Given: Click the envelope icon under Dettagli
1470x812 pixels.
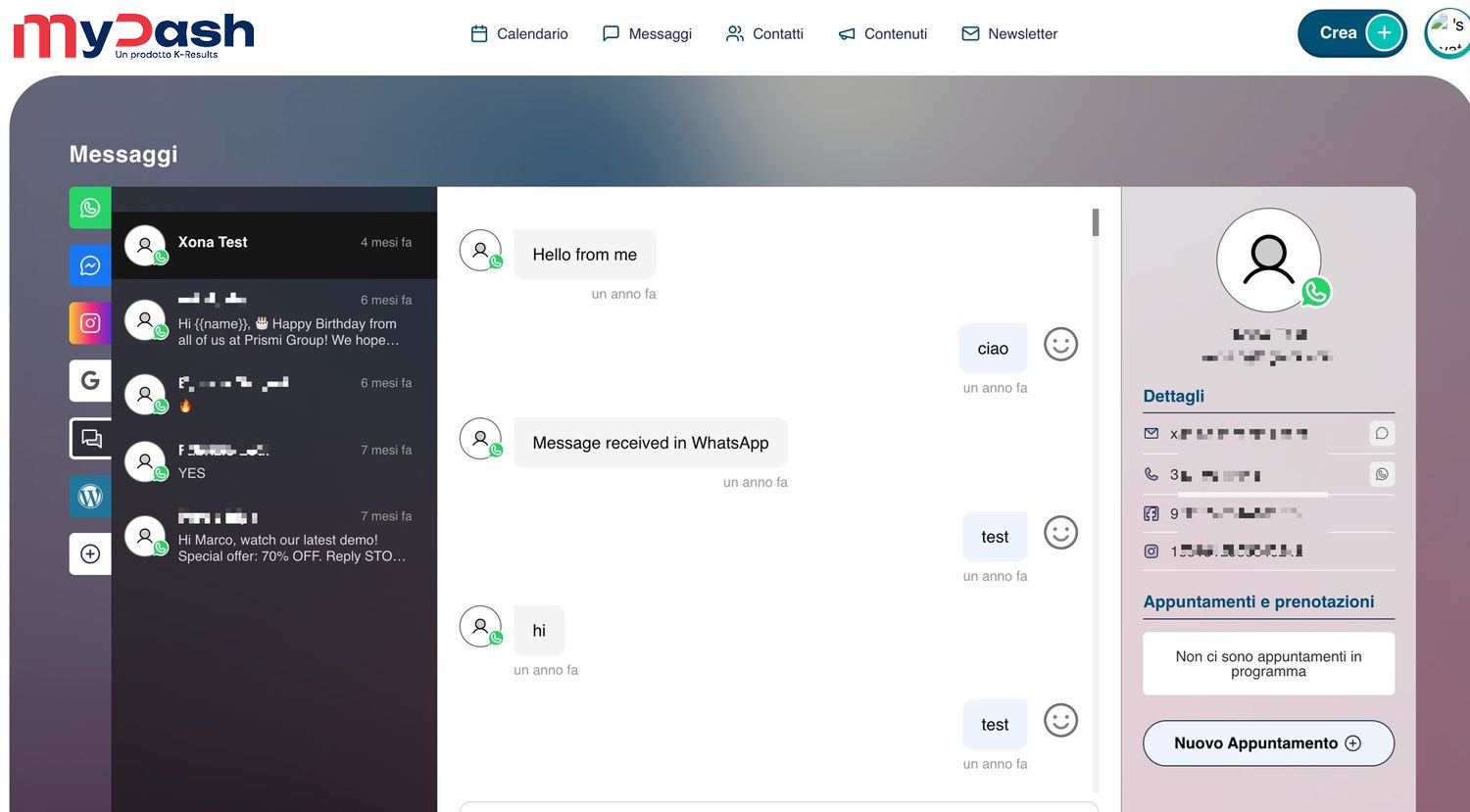Looking at the screenshot, I should (x=1151, y=433).
